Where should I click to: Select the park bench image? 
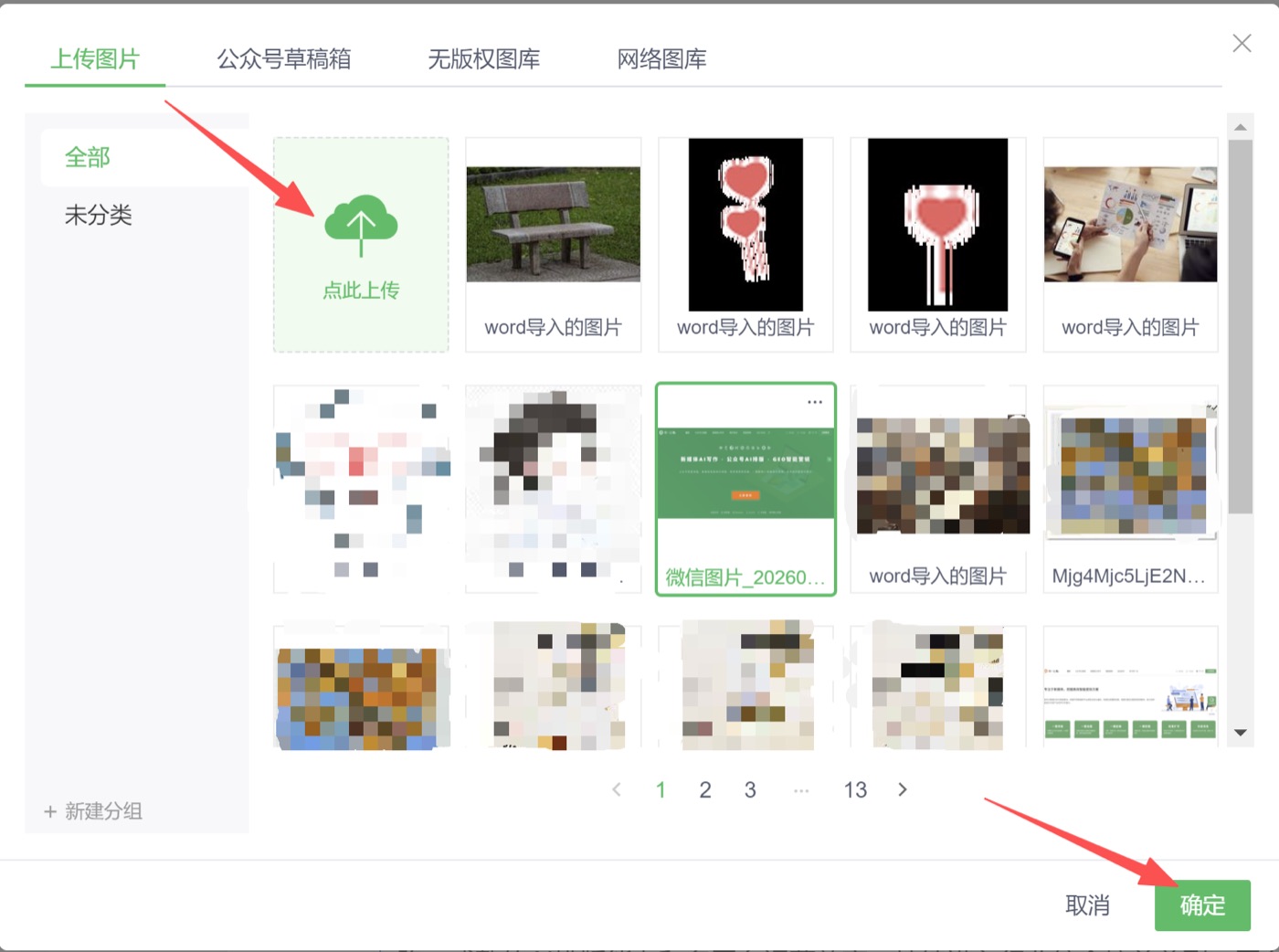554,225
